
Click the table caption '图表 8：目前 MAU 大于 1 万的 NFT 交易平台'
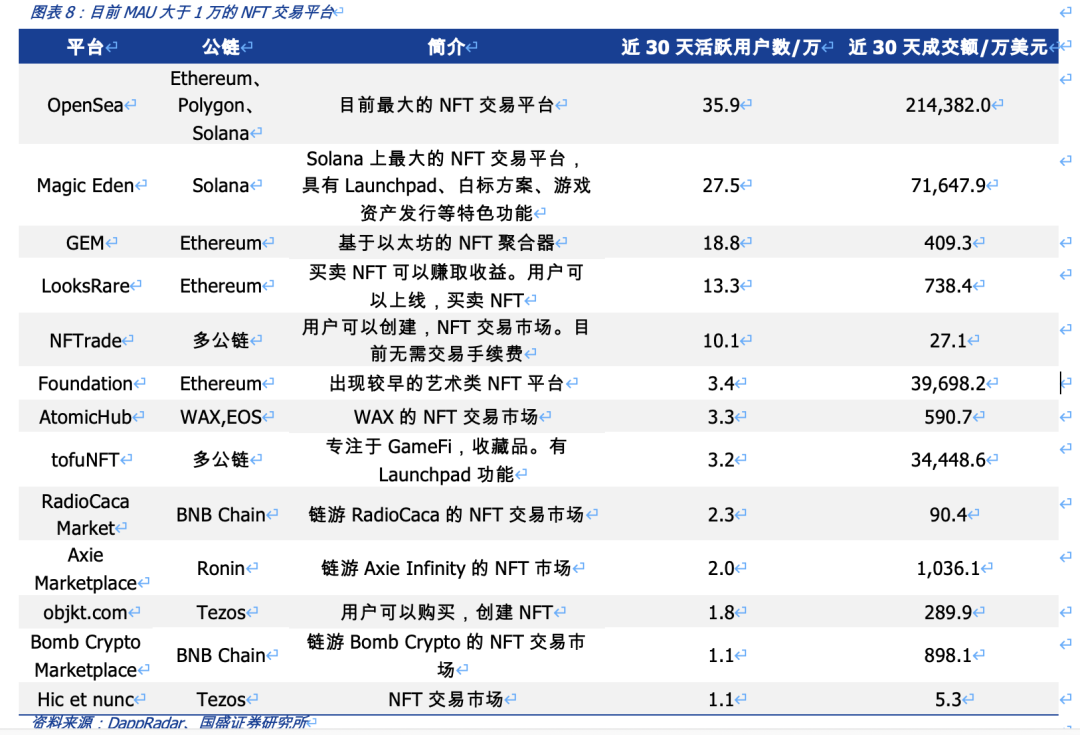[x=183, y=12]
